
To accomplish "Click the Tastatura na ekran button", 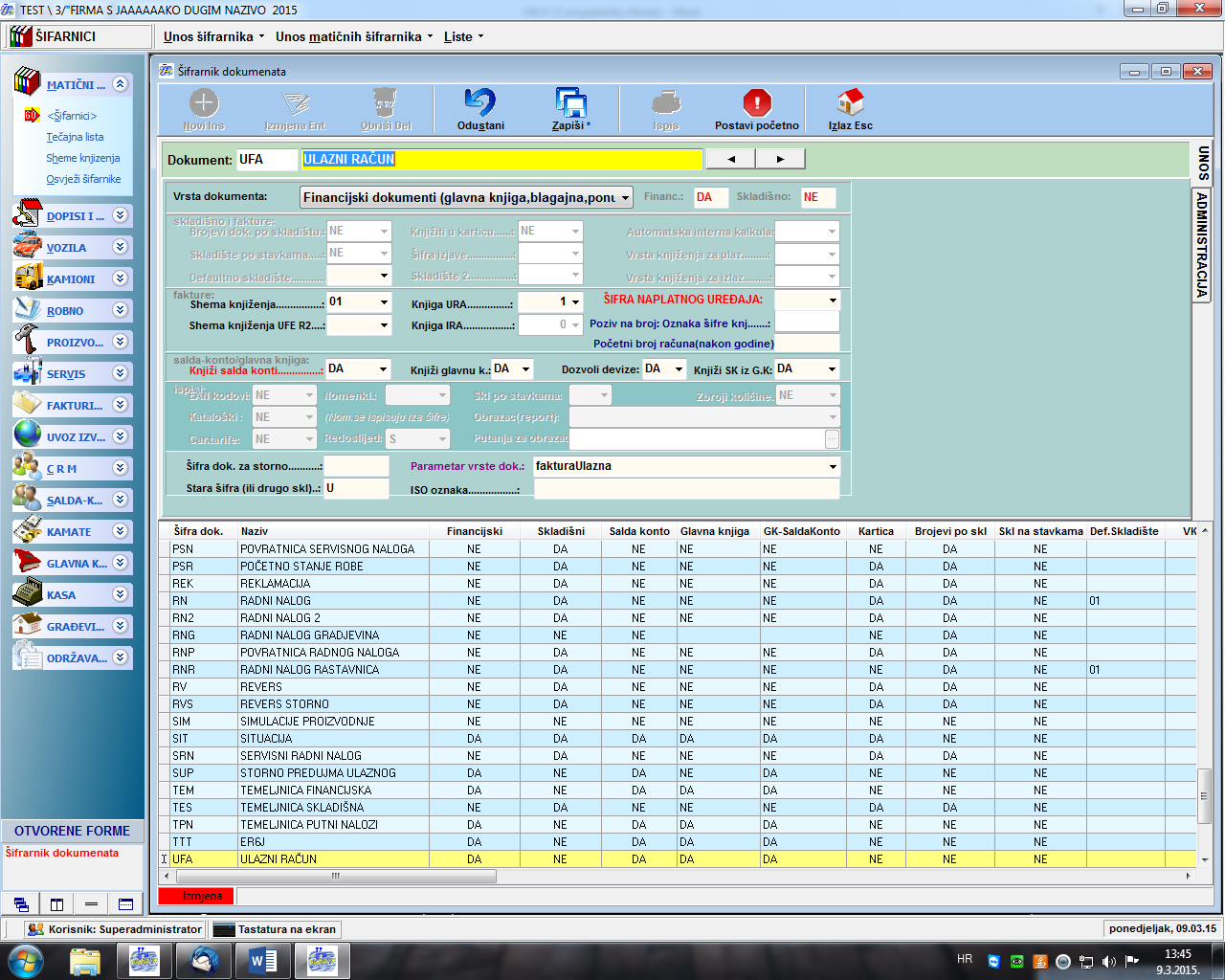I will point(276,929).
